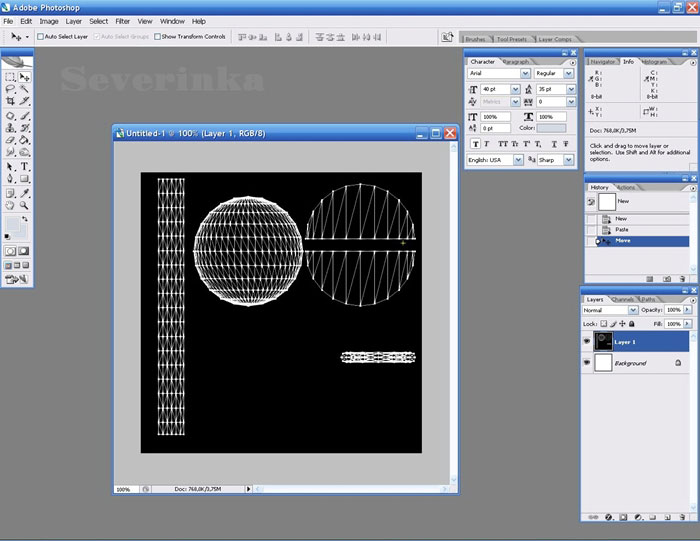
Task: Enable the Auto Select Layer checkbox
Action: 41,36
